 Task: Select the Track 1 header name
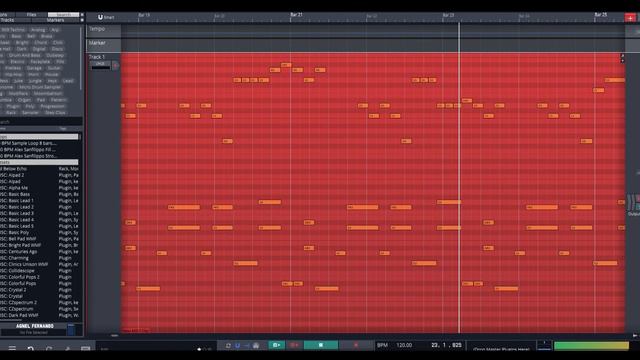[x=97, y=57]
